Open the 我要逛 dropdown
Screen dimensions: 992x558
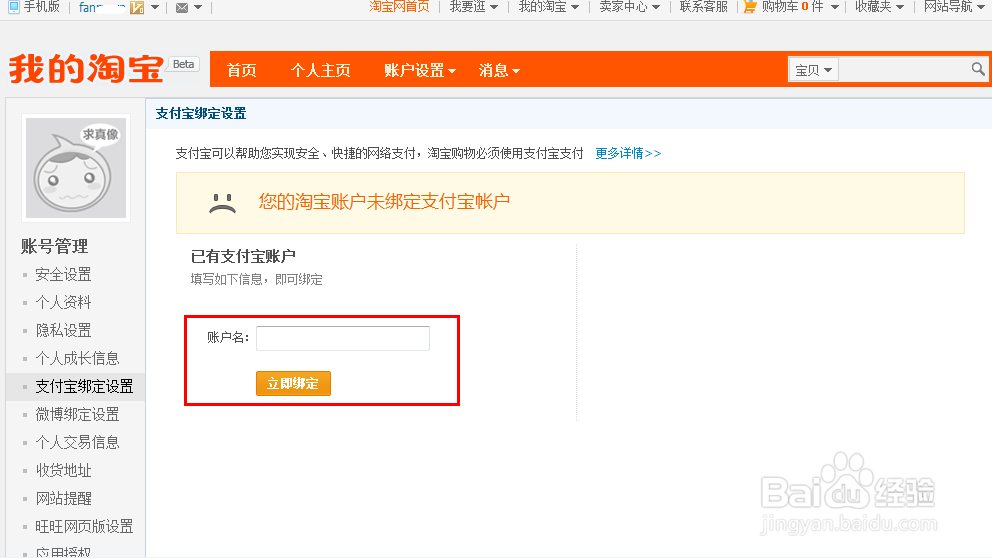[474, 7]
